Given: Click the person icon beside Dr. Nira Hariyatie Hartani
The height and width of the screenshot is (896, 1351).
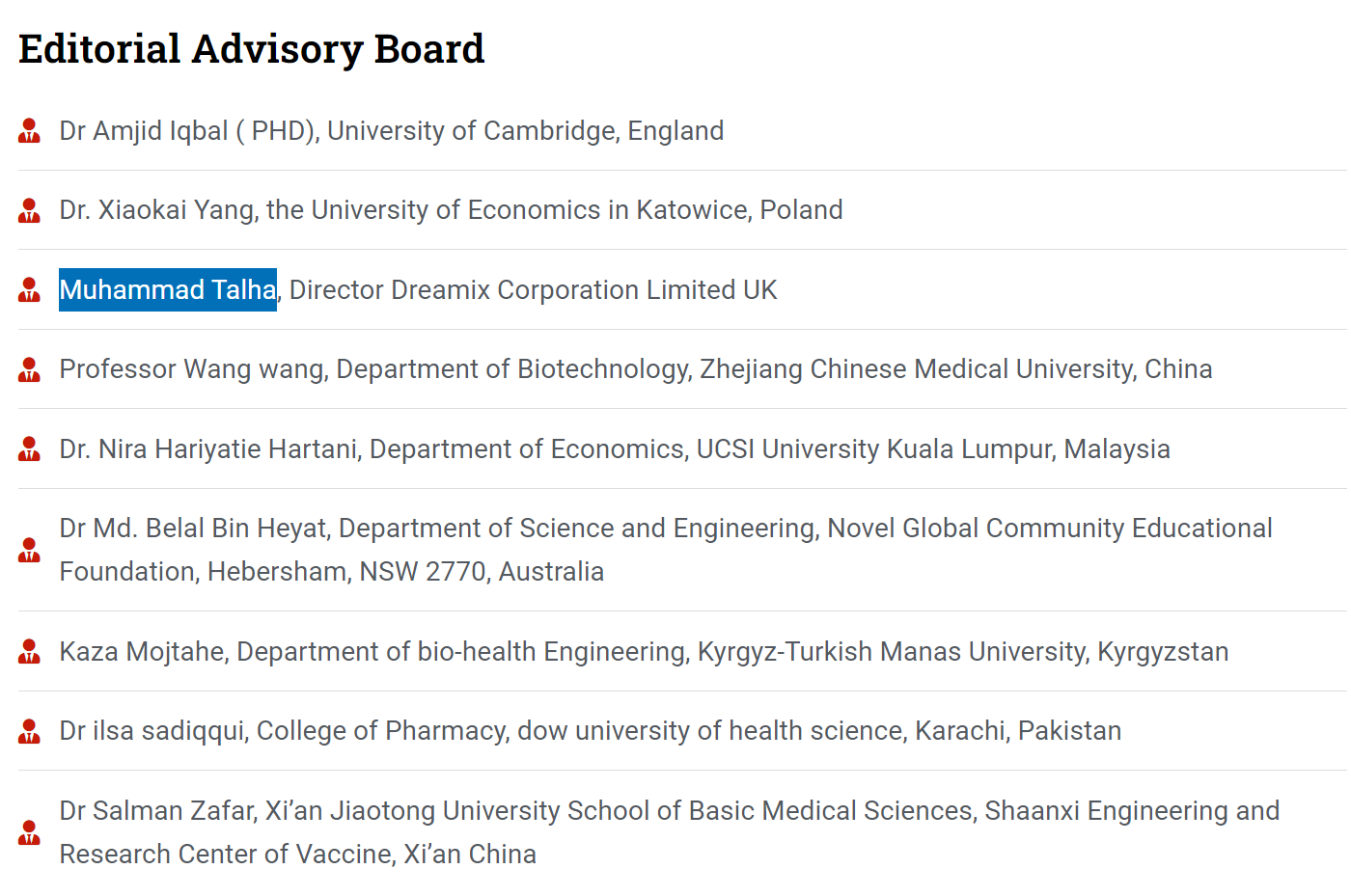Looking at the screenshot, I should (30, 448).
